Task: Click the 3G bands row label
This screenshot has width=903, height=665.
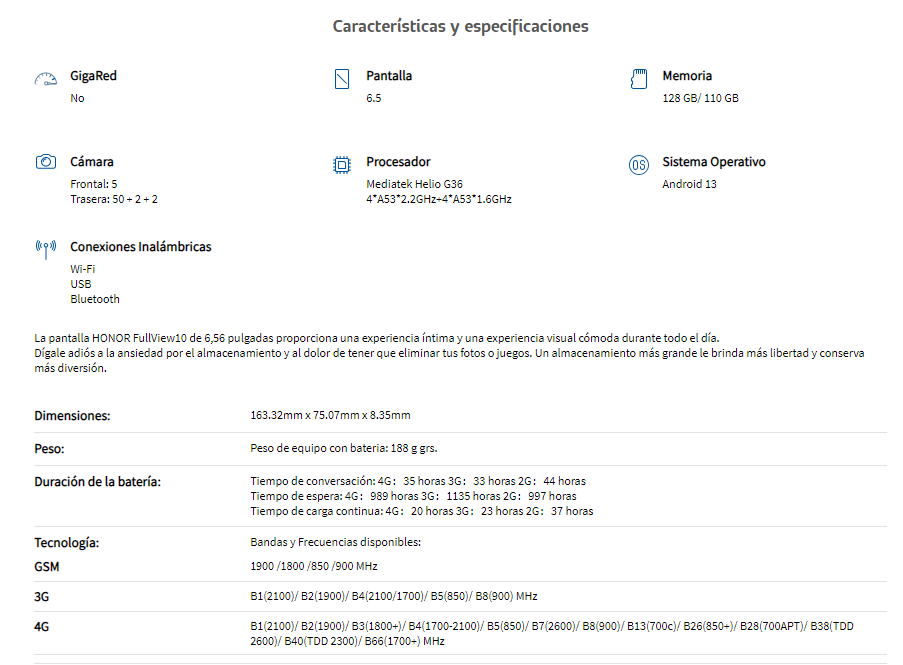Action: [41, 597]
